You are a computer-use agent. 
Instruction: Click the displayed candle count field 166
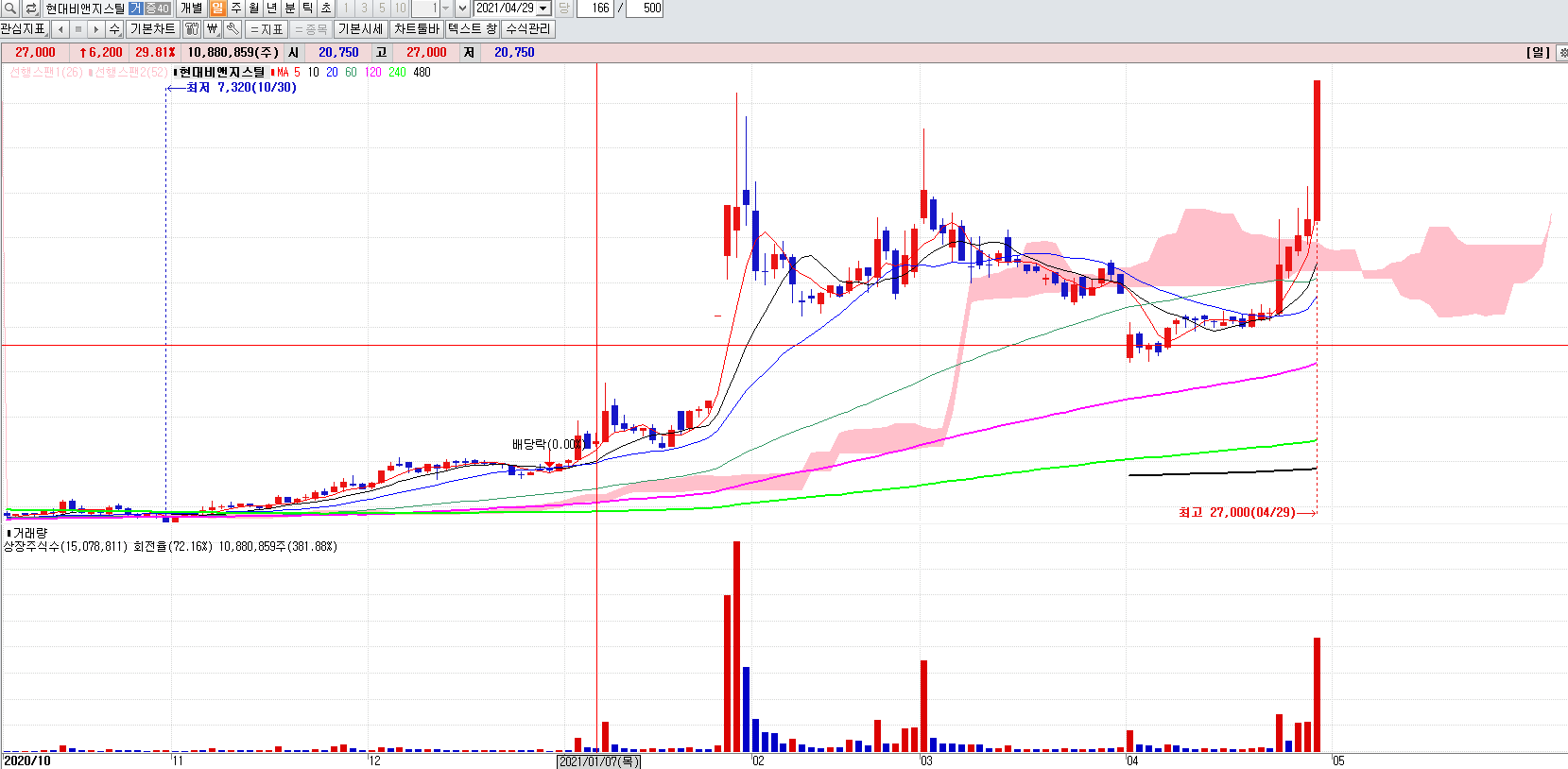[x=595, y=9]
